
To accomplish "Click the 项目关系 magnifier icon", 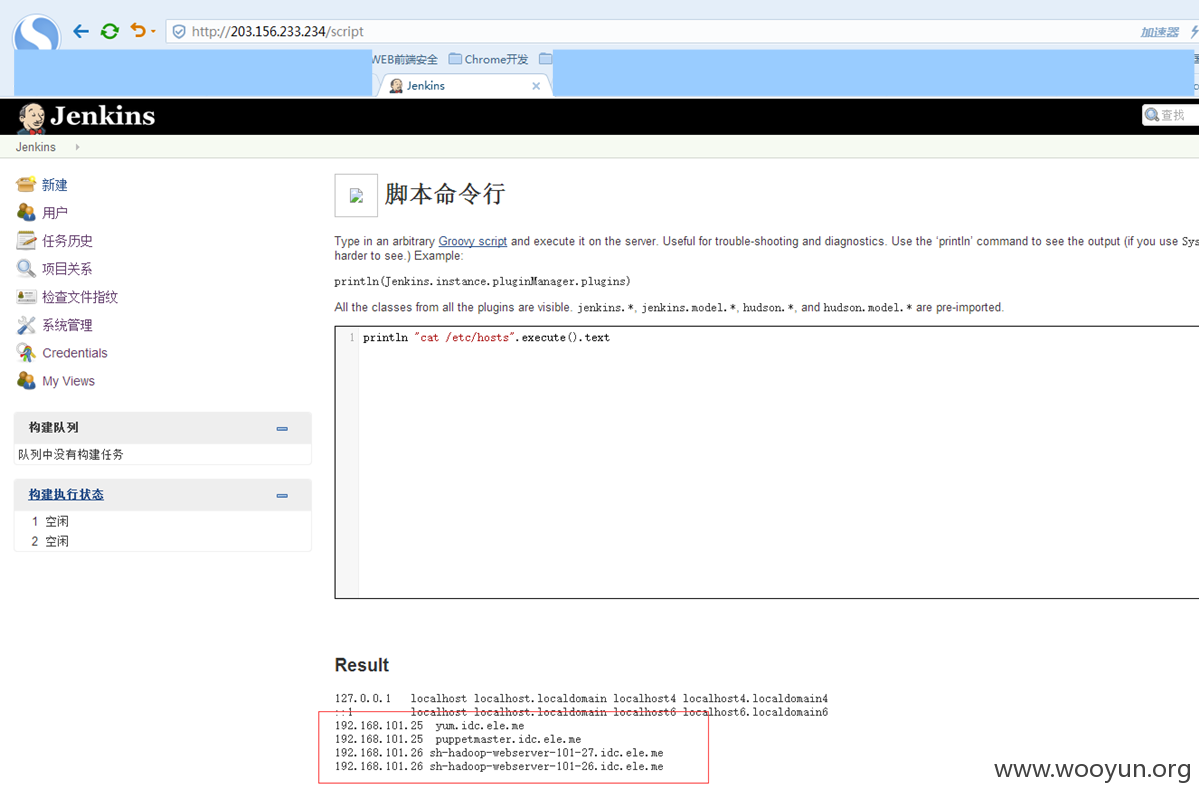I will pyautogui.click(x=26, y=268).
